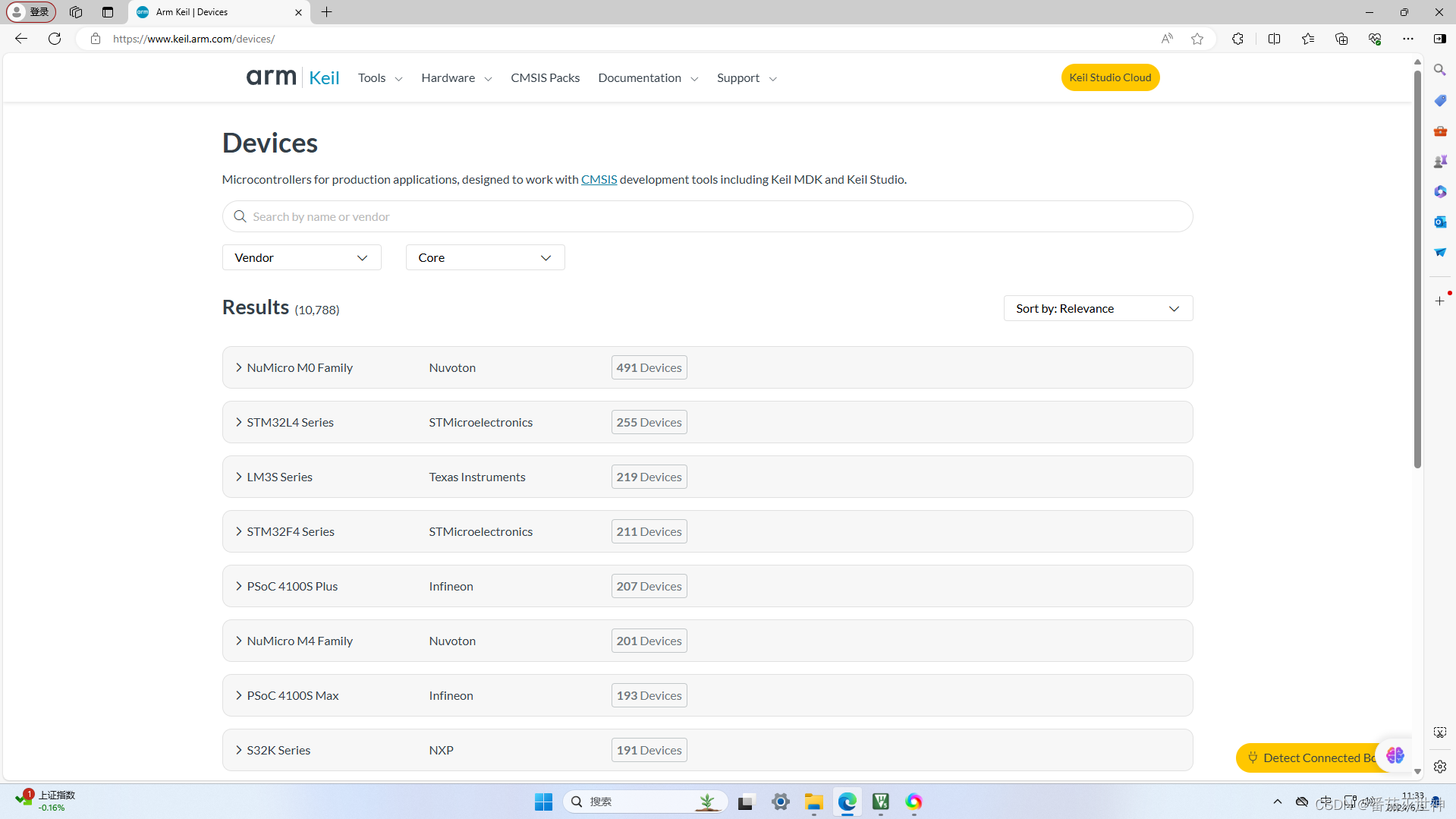Open the Documentation navigation menu
The width and height of the screenshot is (1456, 819).
tap(648, 77)
